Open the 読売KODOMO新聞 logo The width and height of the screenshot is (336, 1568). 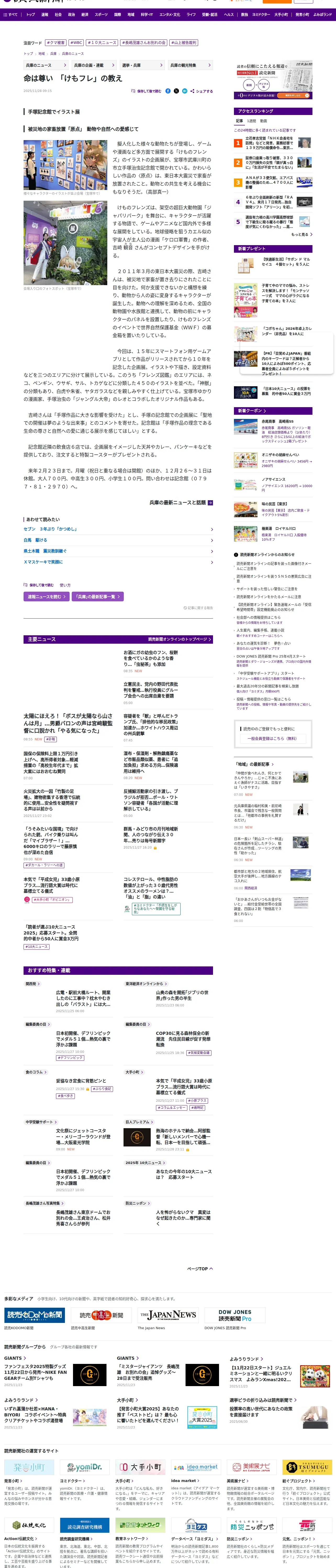[35, 1315]
